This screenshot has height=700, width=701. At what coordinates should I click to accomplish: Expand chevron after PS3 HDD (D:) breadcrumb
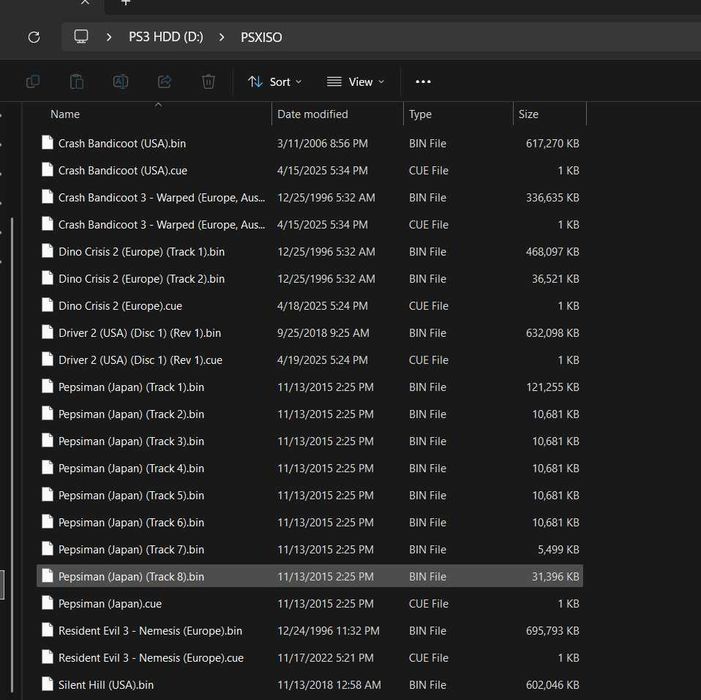click(222, 37)
